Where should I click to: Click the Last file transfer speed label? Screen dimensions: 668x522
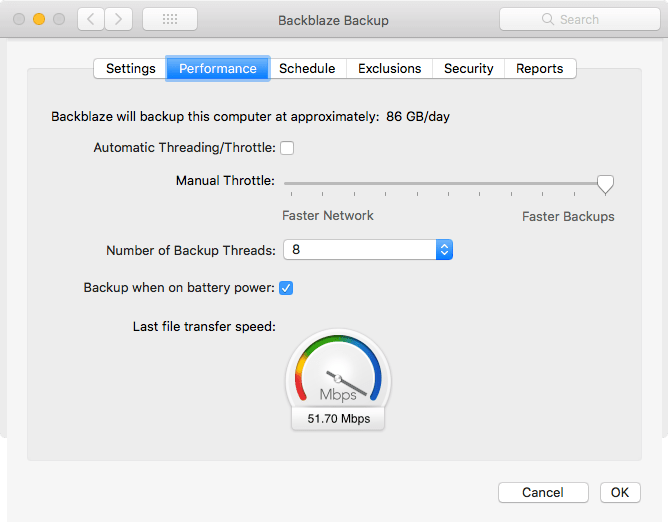(x=204, y=326)
